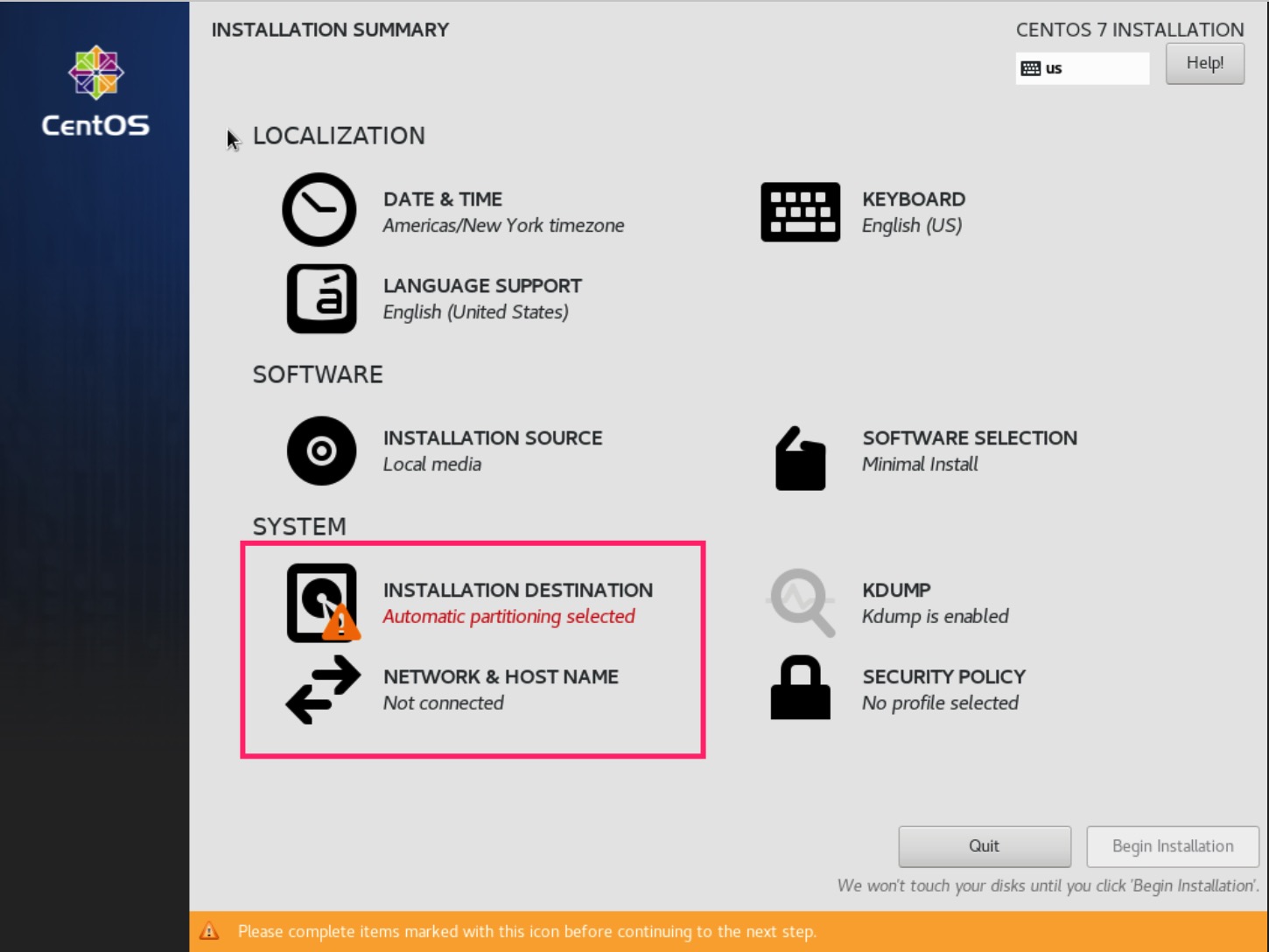
Task: Open Installation Destination hard drive icon
Action: pos(322,603)
